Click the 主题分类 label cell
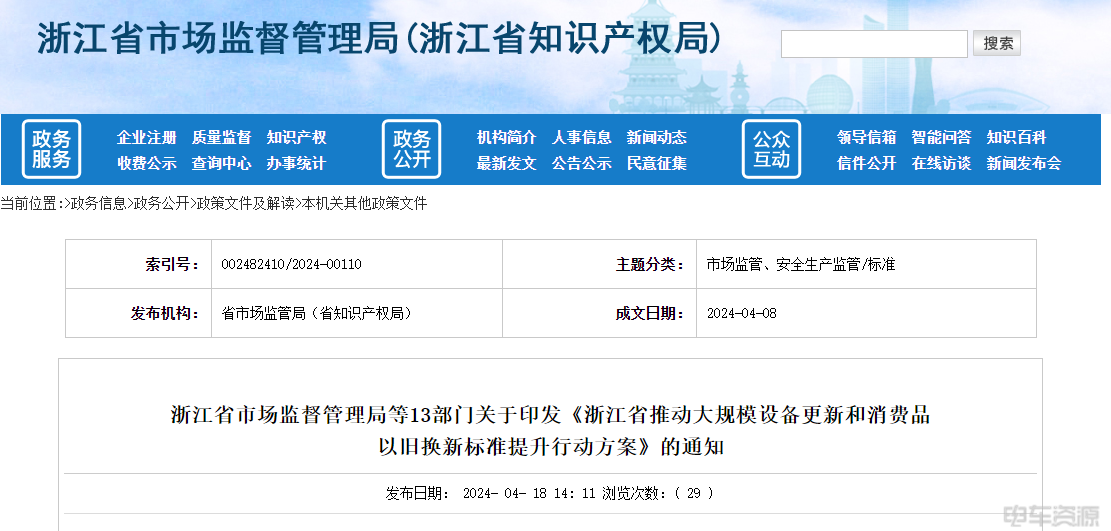The height and width of the screenshot is (531, 1111). tap(599, 264)
